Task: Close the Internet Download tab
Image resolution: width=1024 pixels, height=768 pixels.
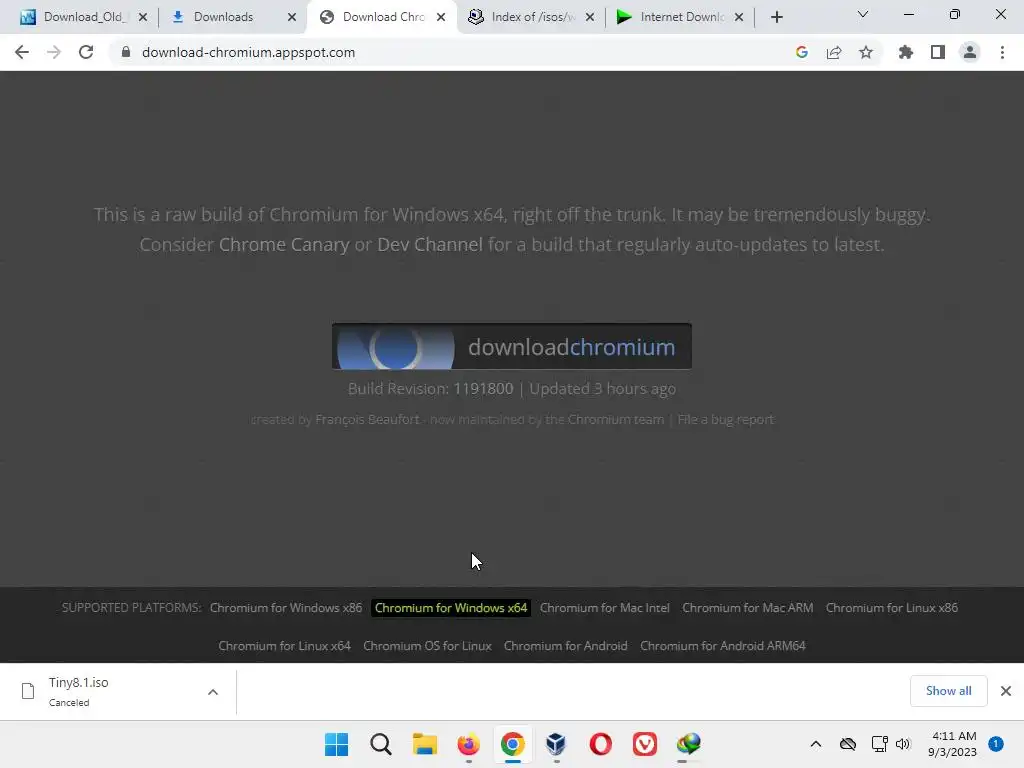Action: (x=739, y=17)
